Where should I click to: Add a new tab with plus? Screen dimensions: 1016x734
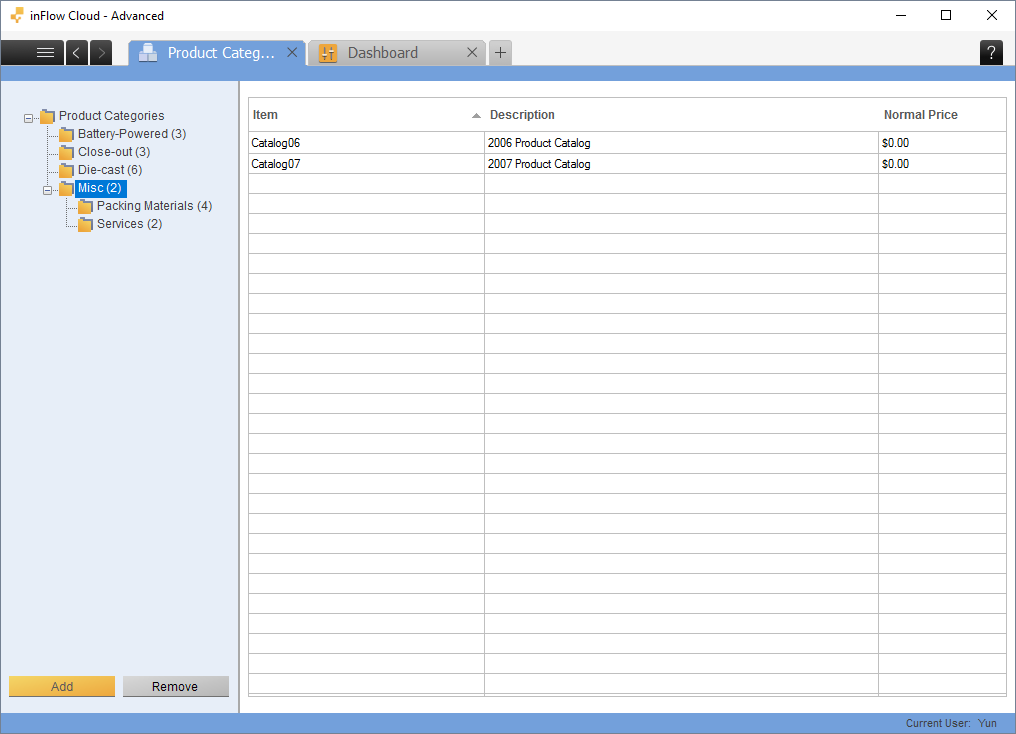[x=500, y=52]
